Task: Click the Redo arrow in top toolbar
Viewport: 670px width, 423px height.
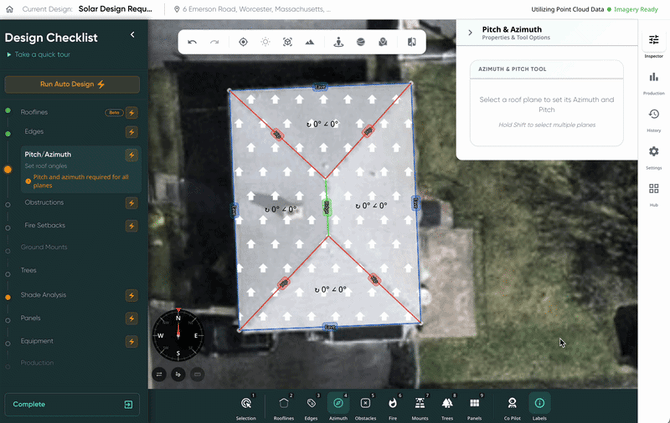Action: tap(215, 42)
